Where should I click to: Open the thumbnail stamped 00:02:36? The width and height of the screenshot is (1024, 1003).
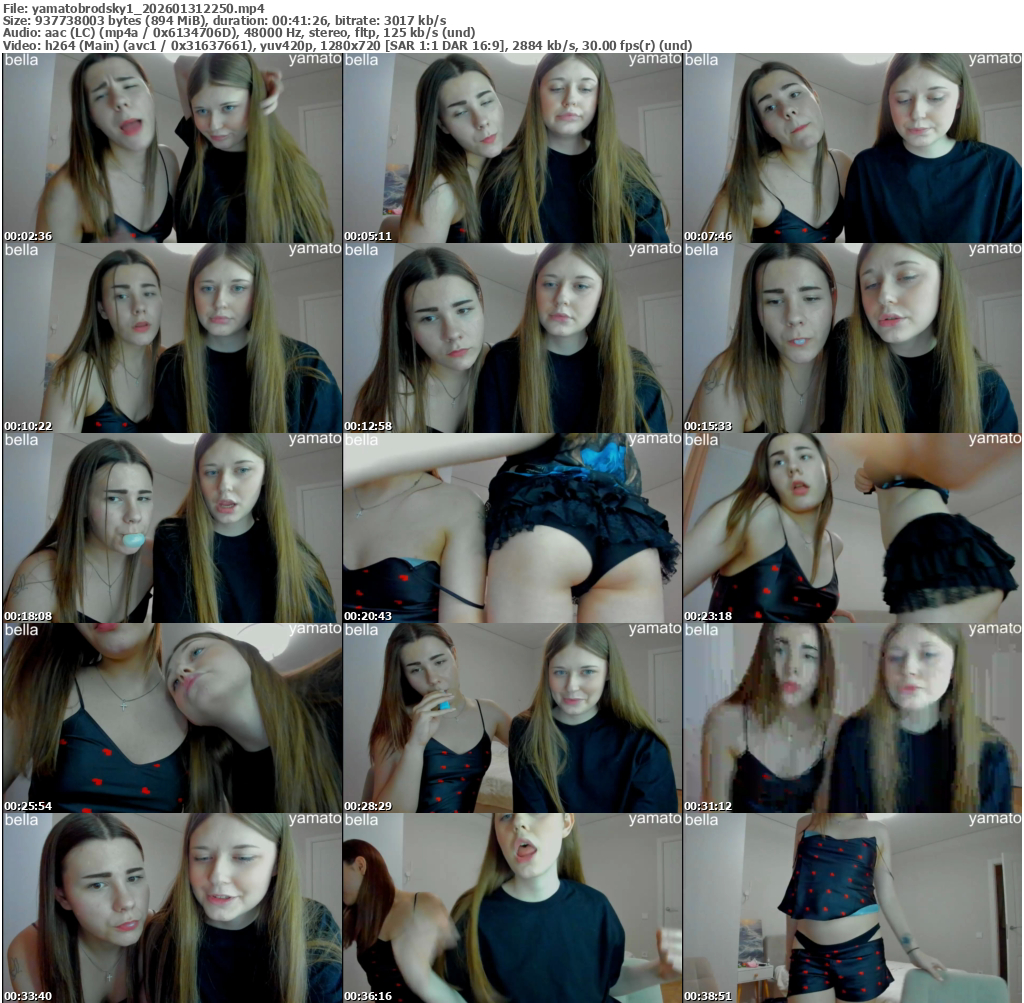[x=172, y=148]
